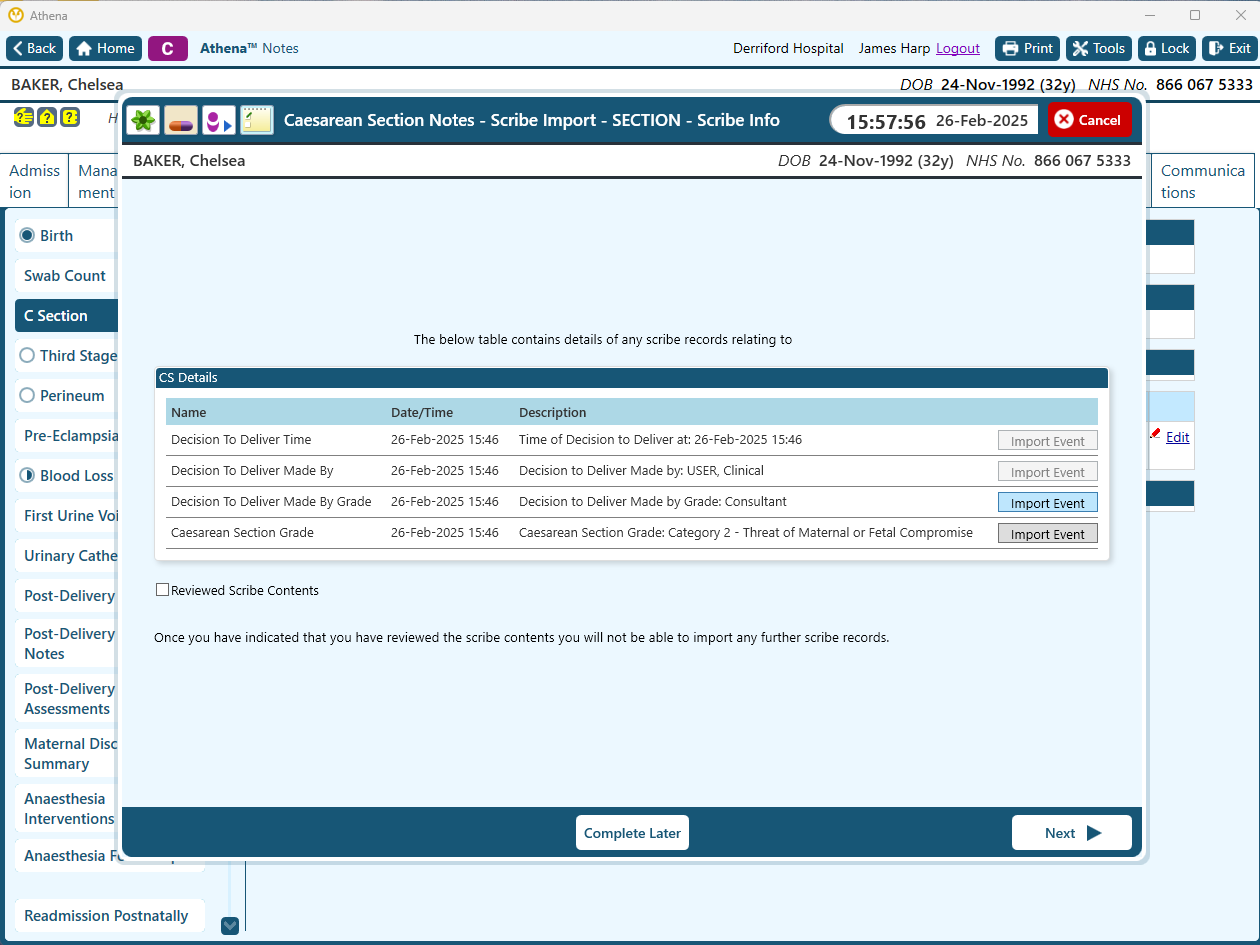Click the yellow book question-mark icon
This screenshot has height=945, width=1260.
[x=70, y=117]
